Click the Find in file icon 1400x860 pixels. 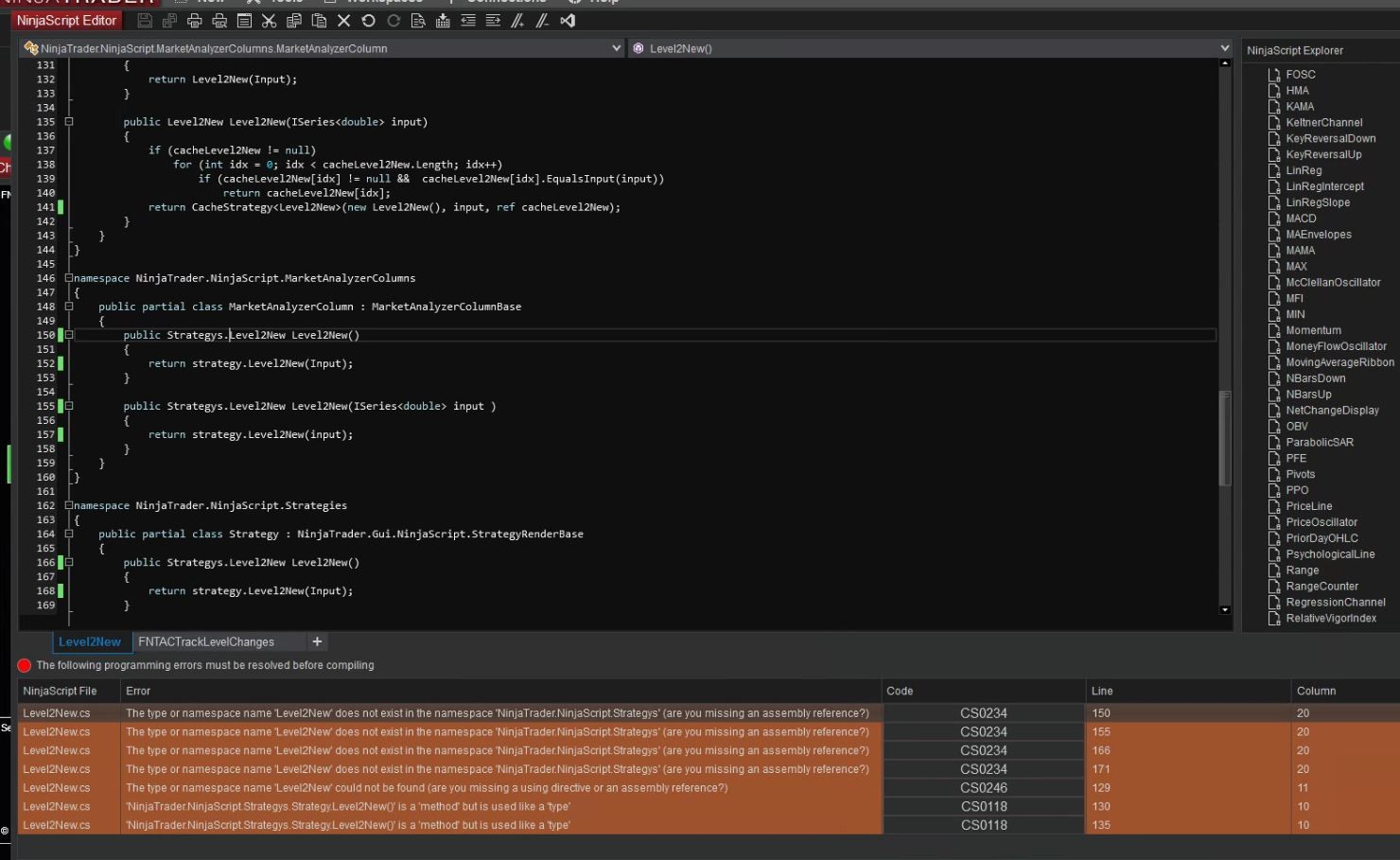tap(418, 21)
